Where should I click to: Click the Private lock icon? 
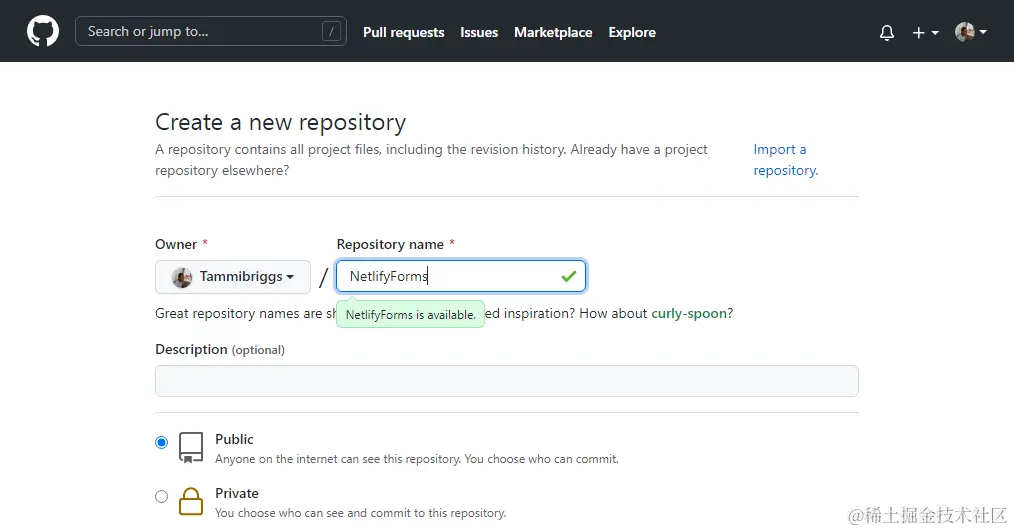[191, 502]
